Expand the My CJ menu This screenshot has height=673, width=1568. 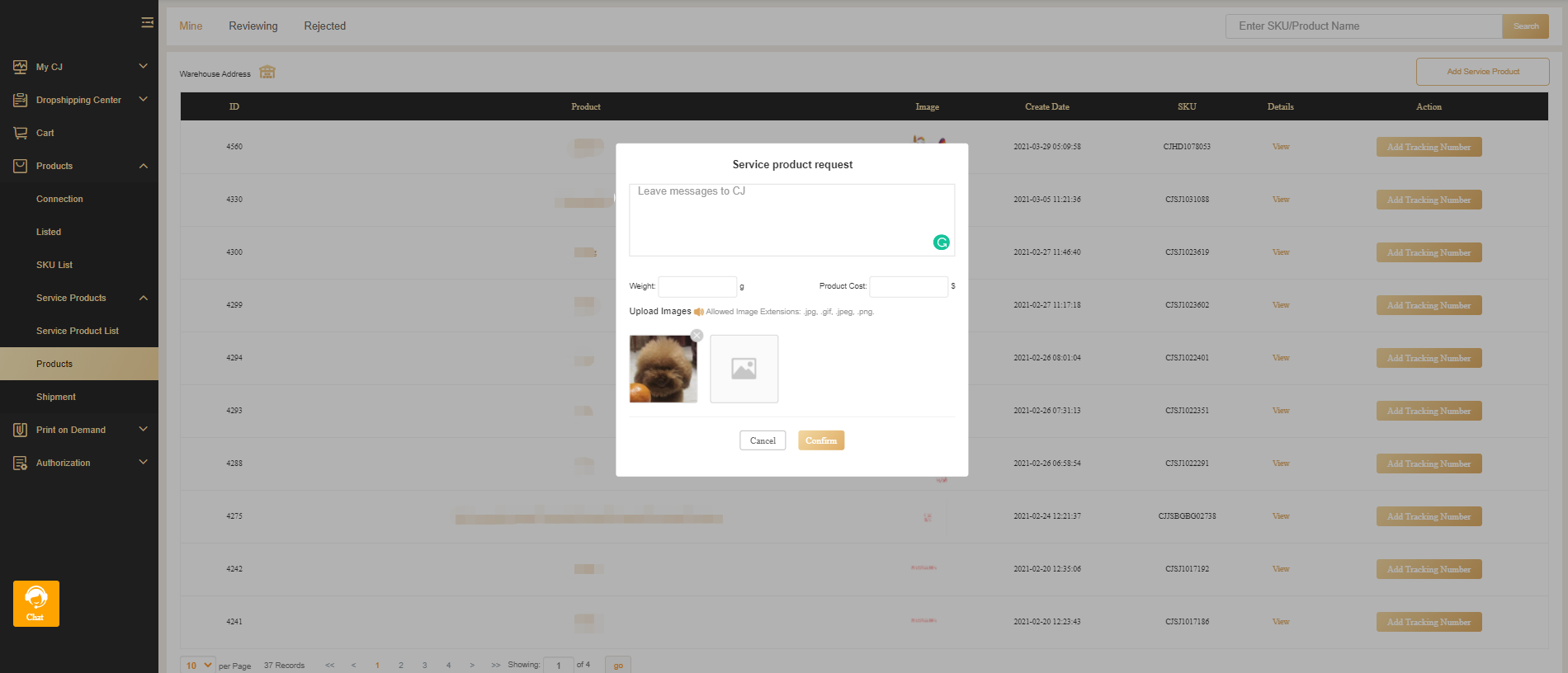143,67
